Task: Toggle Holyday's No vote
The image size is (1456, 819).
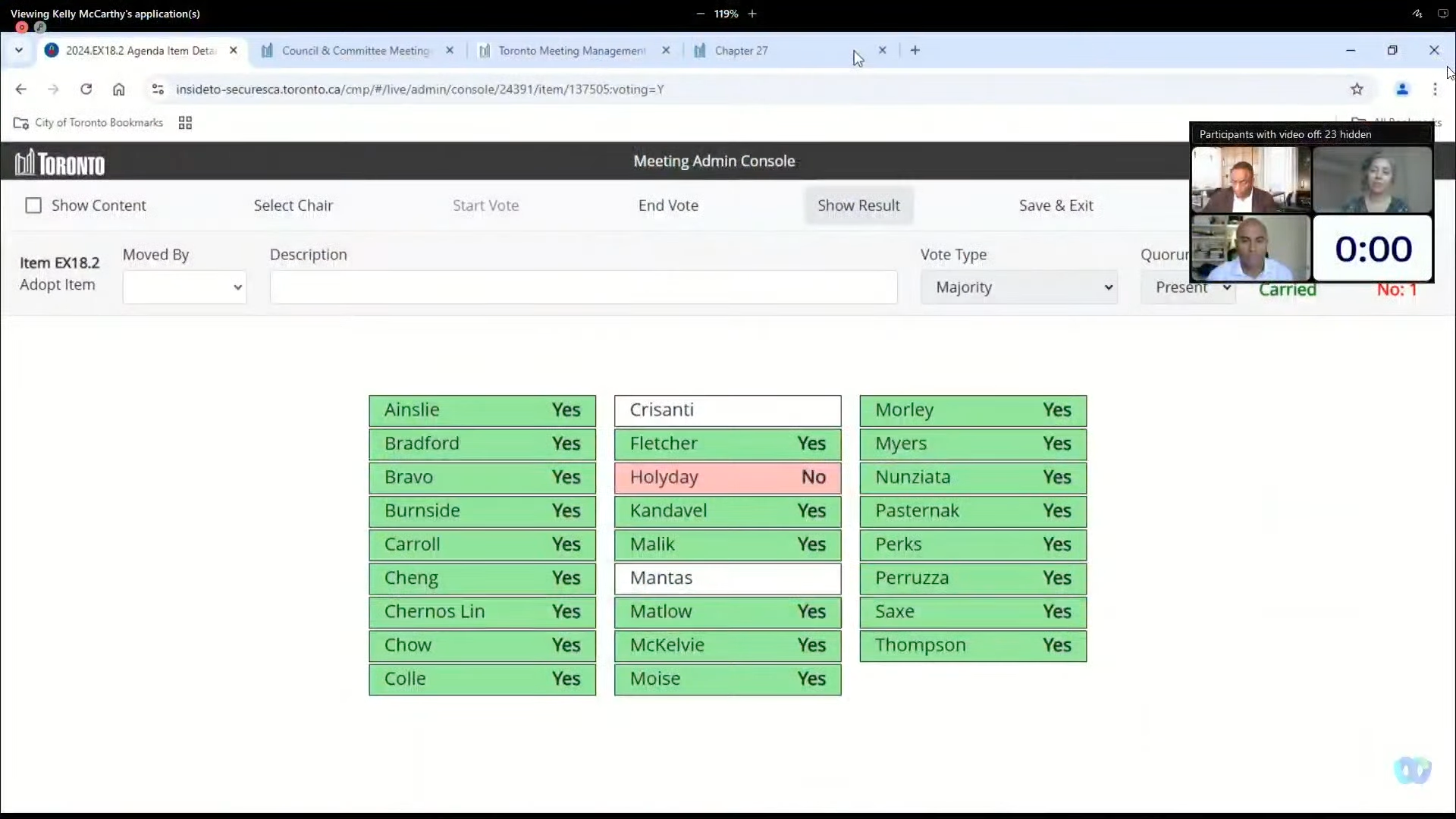Action: click(x=727, y=478)
